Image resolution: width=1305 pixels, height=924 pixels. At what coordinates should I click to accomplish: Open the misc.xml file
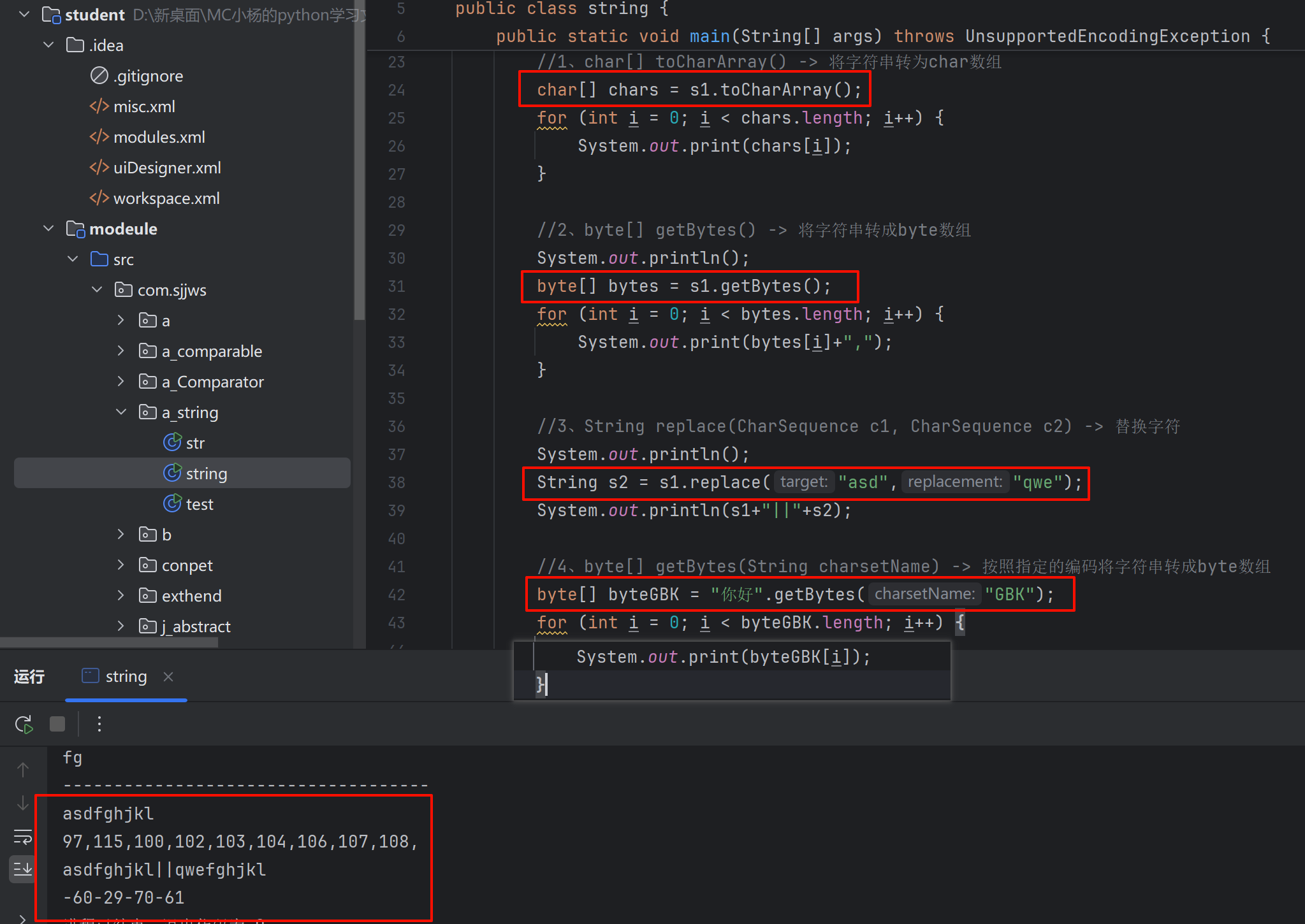(144, 106)
